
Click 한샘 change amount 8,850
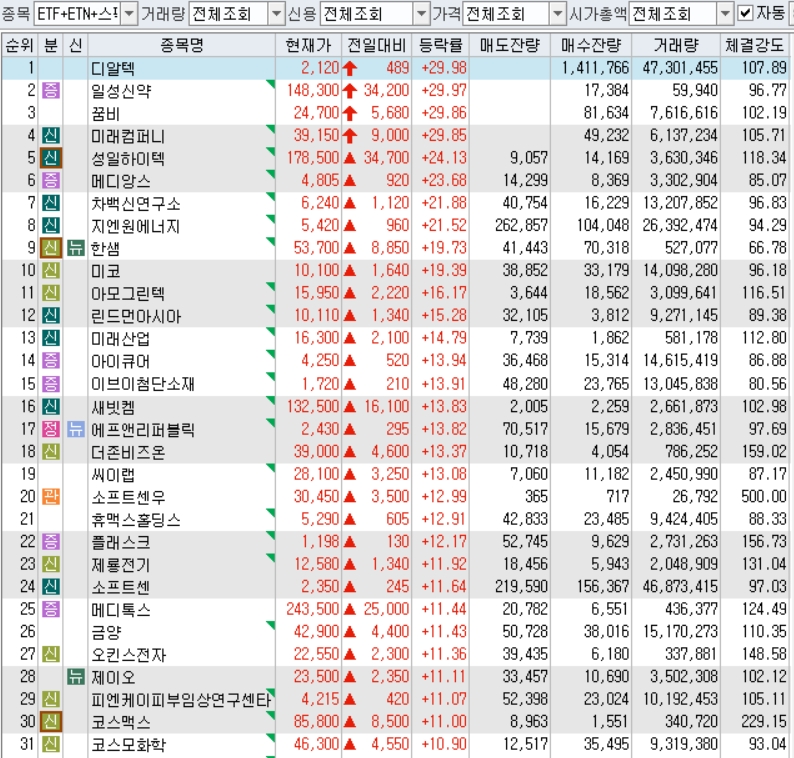coord(390,248)
